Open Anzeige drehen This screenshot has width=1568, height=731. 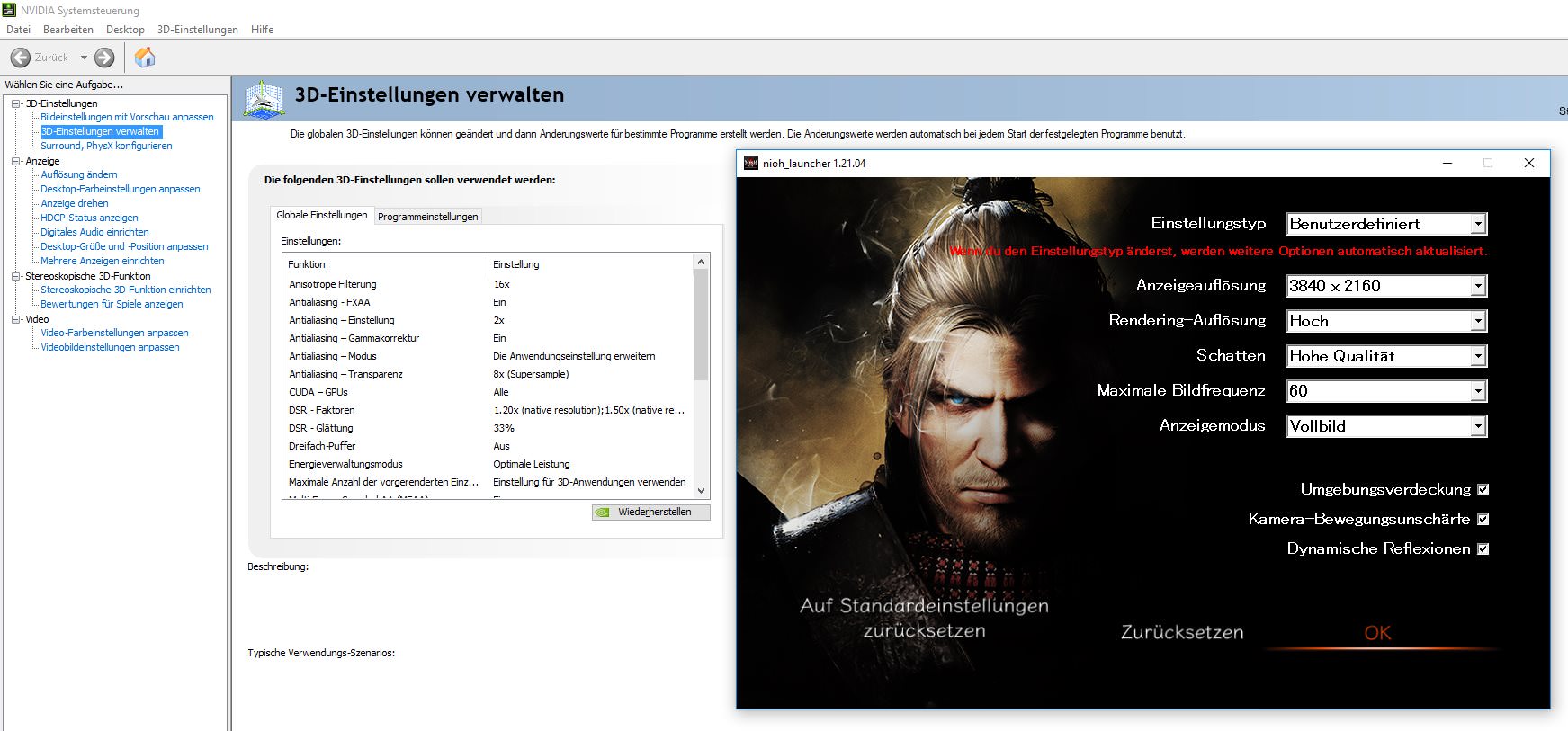(x=75, y=203)
